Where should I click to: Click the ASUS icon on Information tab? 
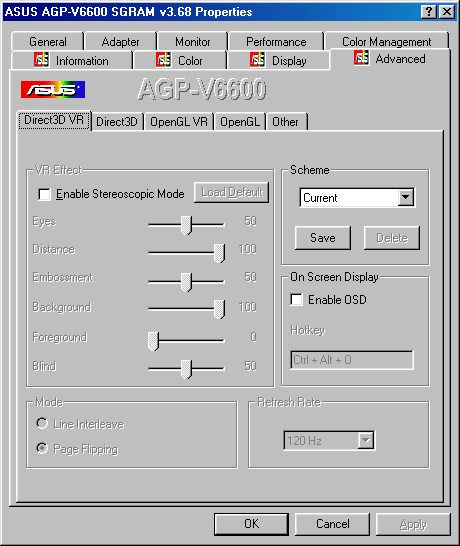tap(41, 60)
